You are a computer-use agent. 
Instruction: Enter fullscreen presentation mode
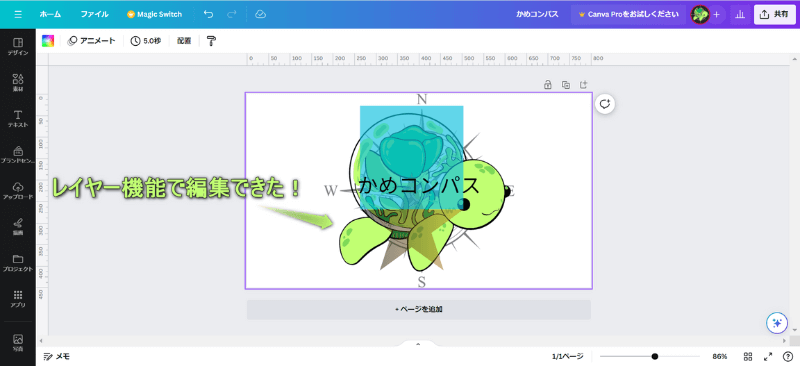(768, 356)
